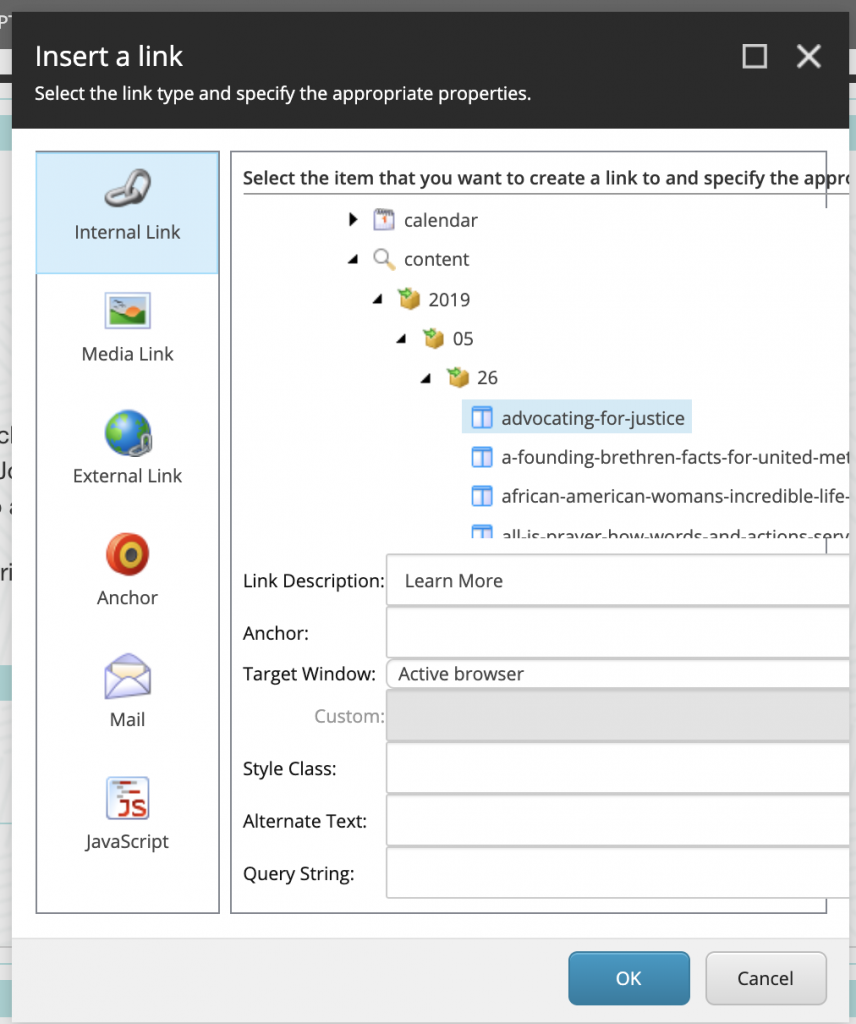Click the calendar item icon in tree
This screenshot has width=856, height=1024.
384,220
